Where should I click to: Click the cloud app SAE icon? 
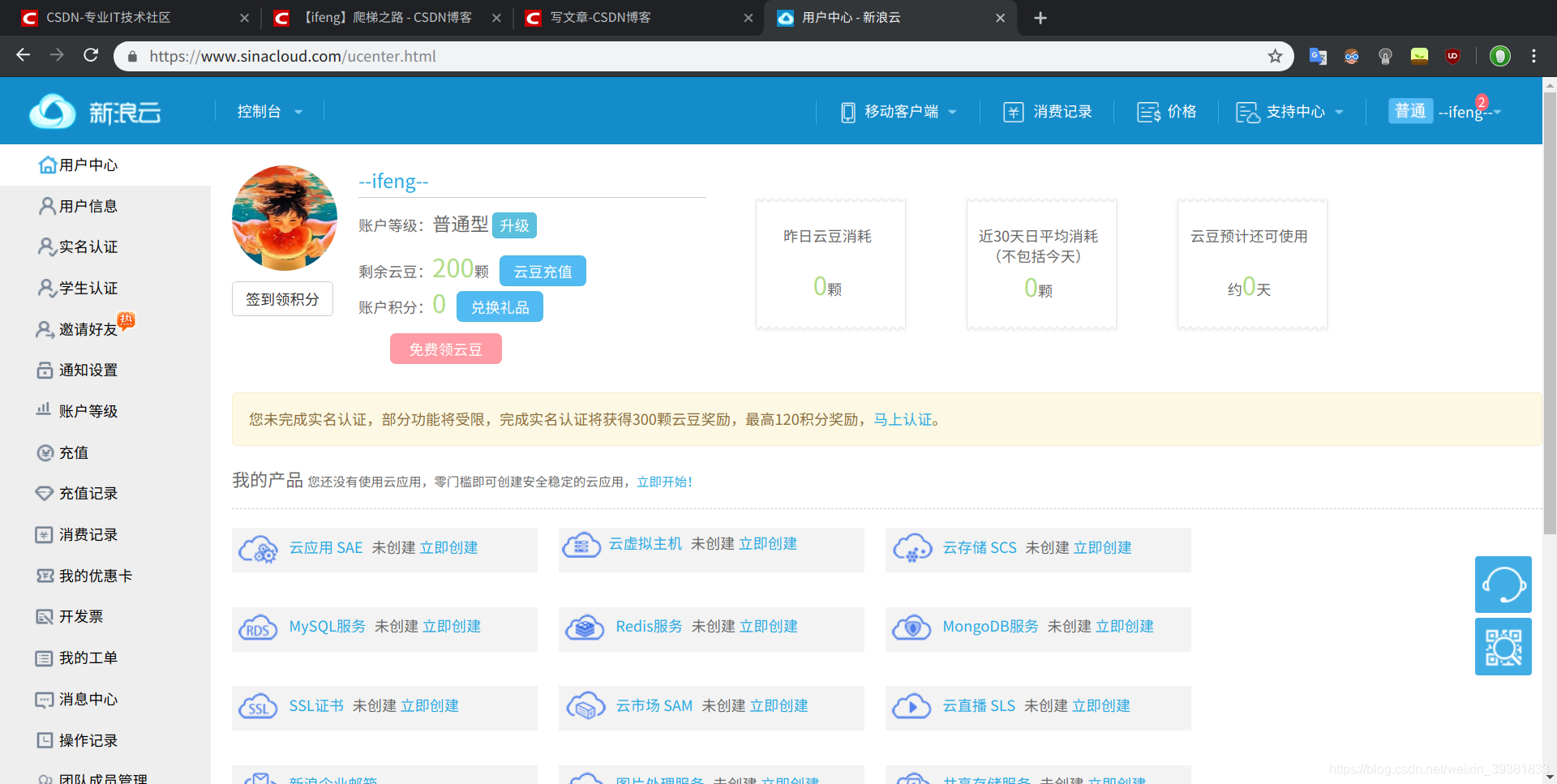point(258,549)
